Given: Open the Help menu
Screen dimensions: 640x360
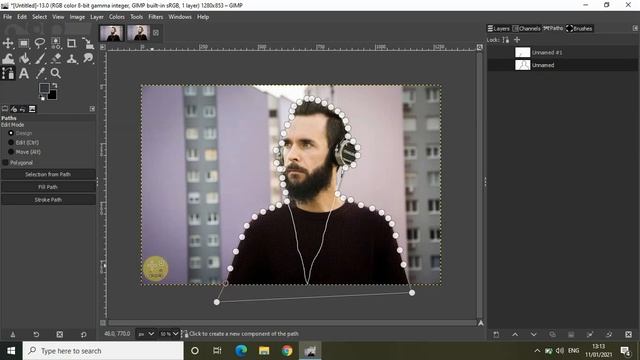Looking at the screenshot, I should [x=203, y=17].
